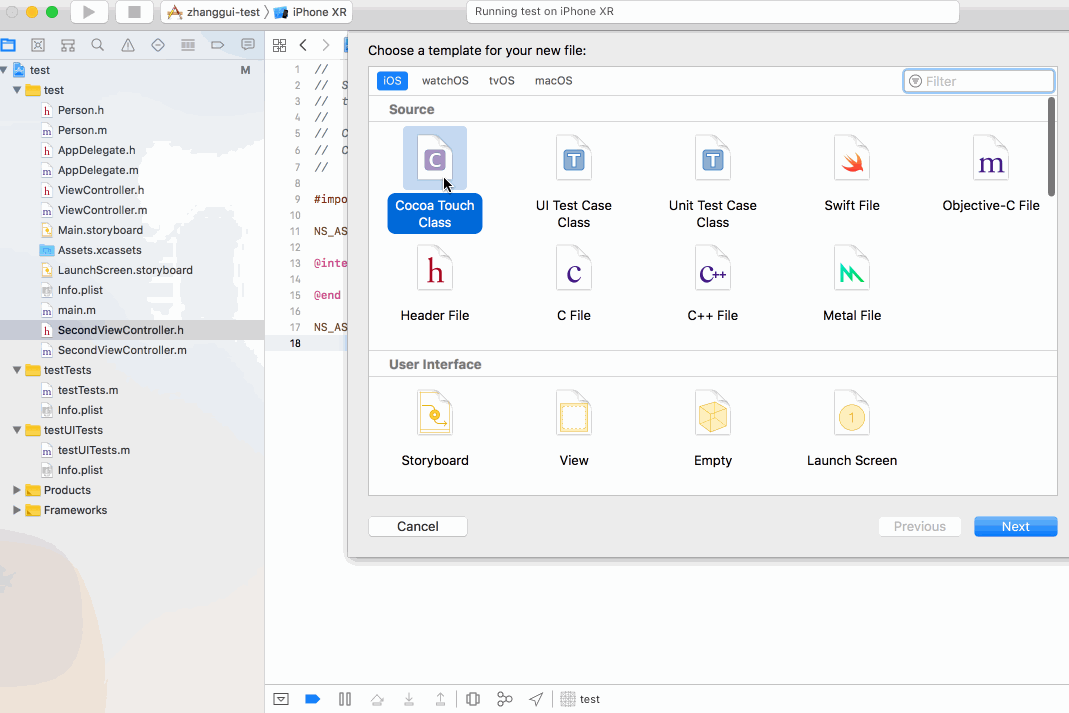Image resolution: width=1069 pixels, height=713 pixels.
Task: Switch to the watchOS template tab
Action: coord(445,81)
